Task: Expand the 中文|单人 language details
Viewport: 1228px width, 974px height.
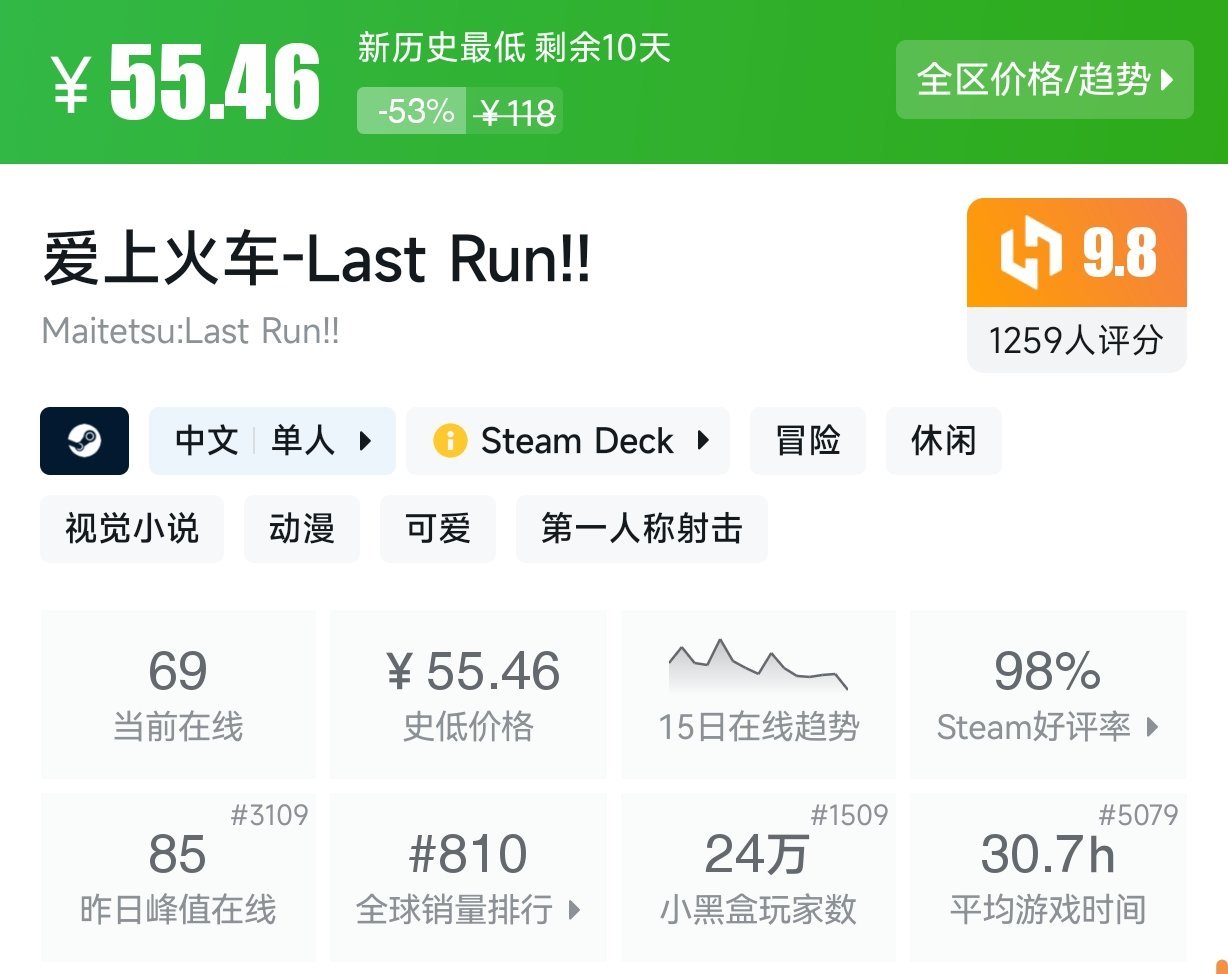Action: pos(272,441)
